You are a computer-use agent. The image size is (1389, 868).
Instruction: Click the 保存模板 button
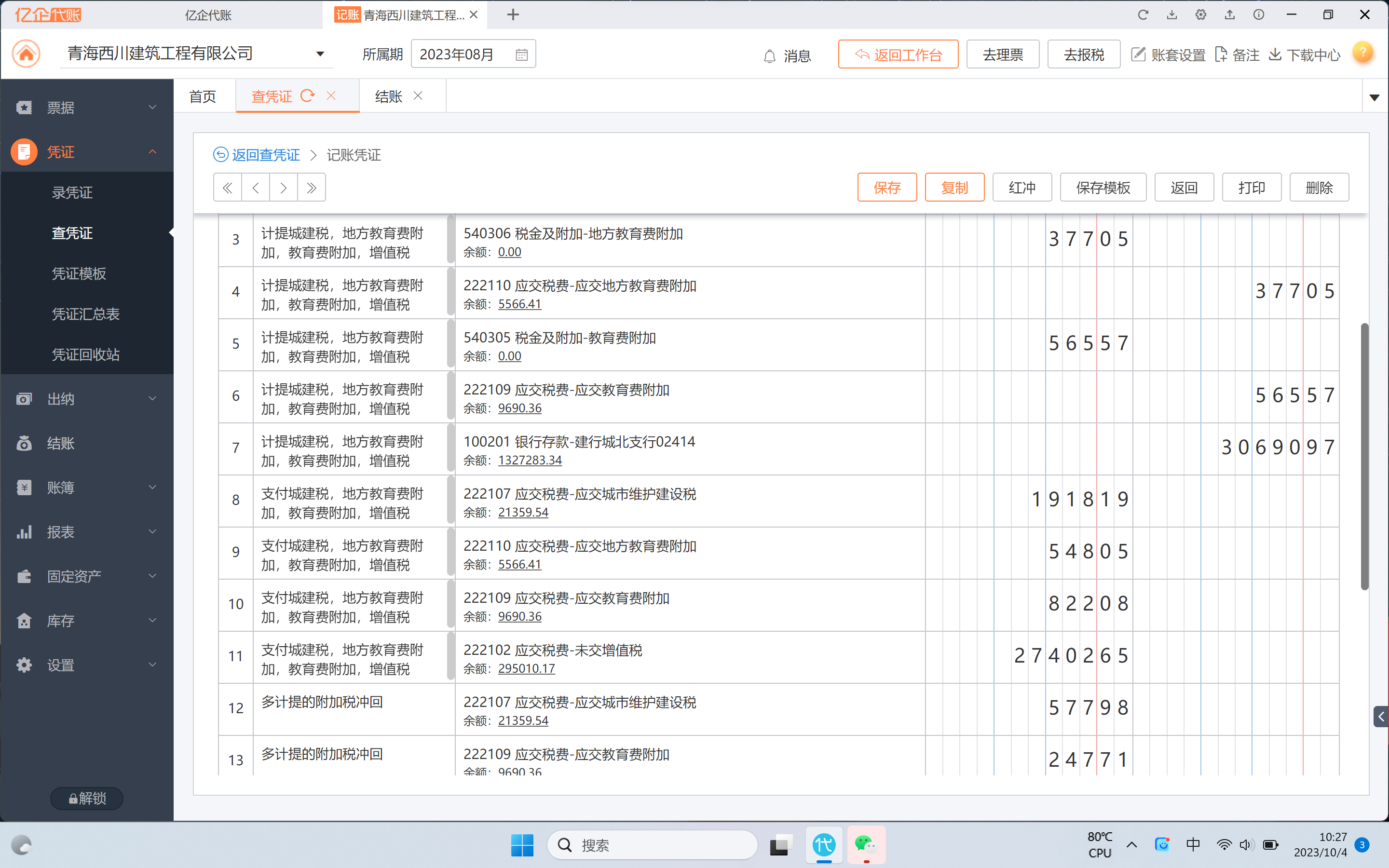[x=1103, y=187]
